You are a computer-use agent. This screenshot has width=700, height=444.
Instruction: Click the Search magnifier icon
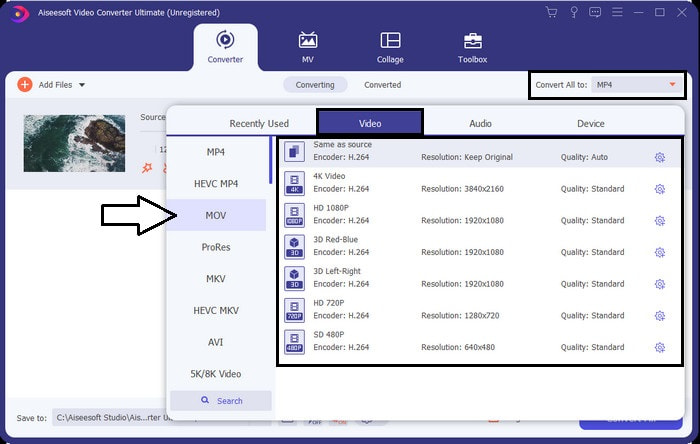pos(205,400)
